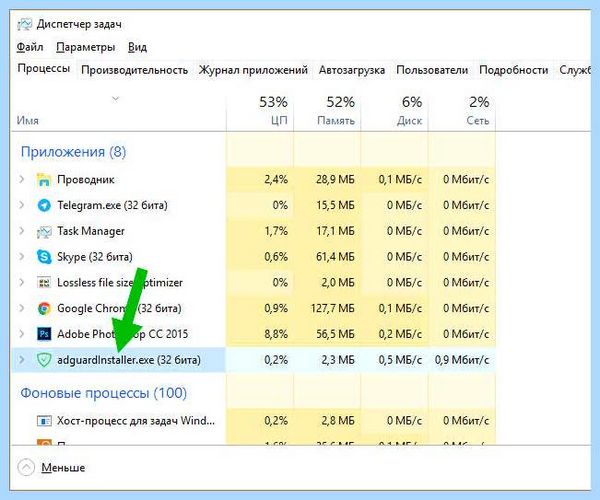This screenshot has height=500, width=600.
Task: Click the Google Chrome icon
Action: [x=44, y=308]
